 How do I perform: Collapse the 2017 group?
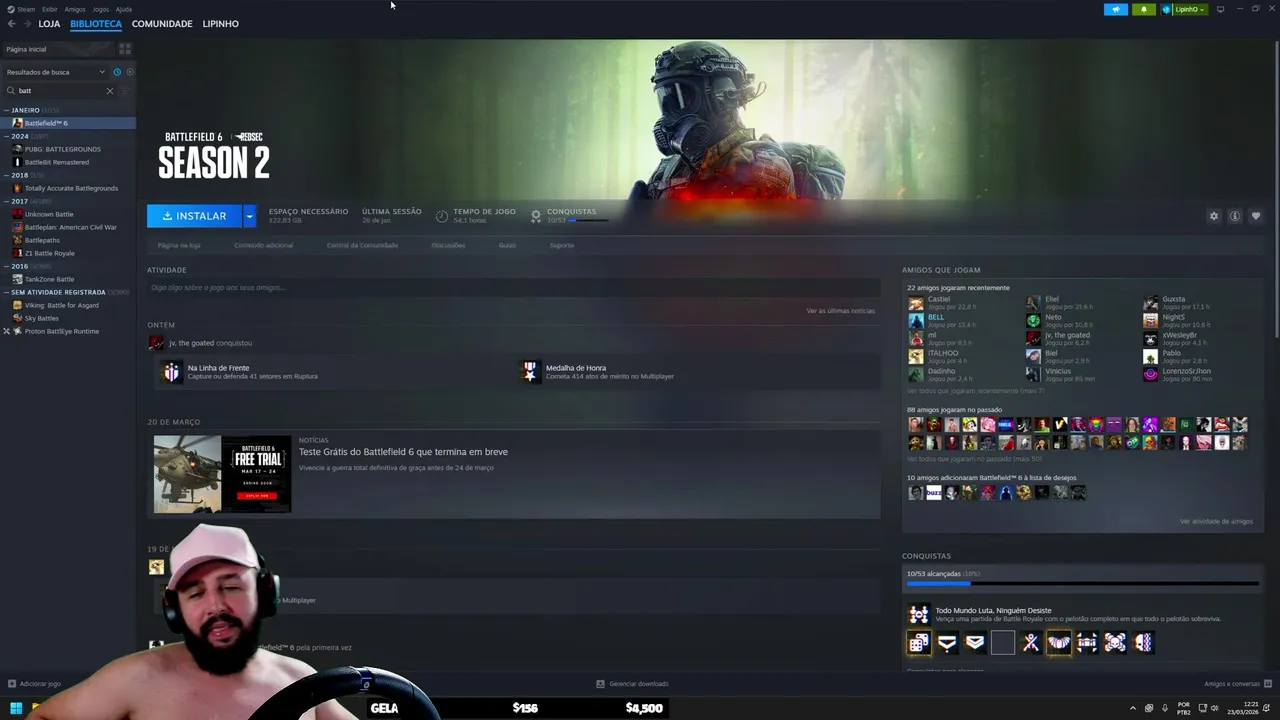[7, 201]
